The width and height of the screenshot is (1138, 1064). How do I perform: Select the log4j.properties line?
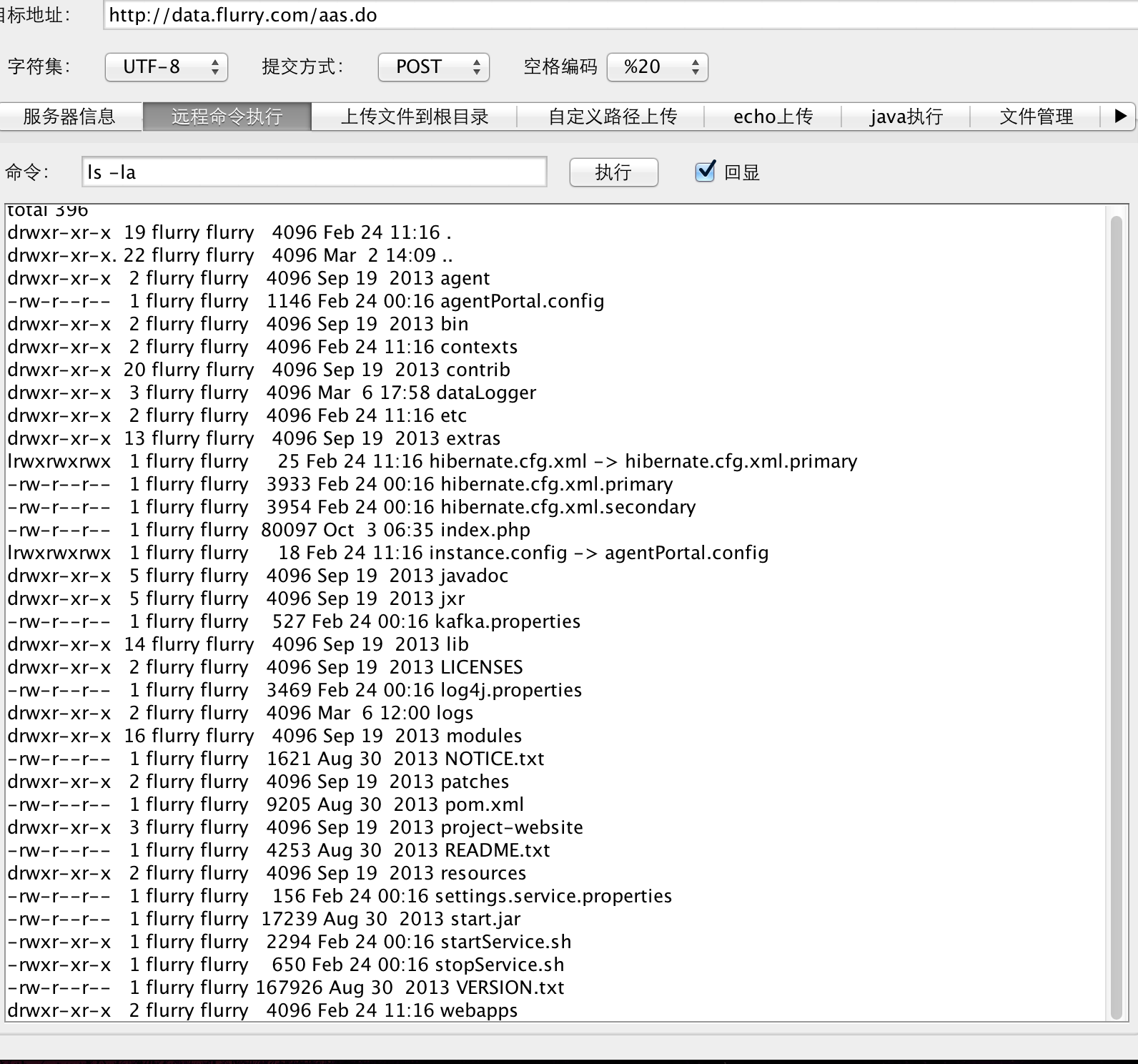click(x=295, y=690)
